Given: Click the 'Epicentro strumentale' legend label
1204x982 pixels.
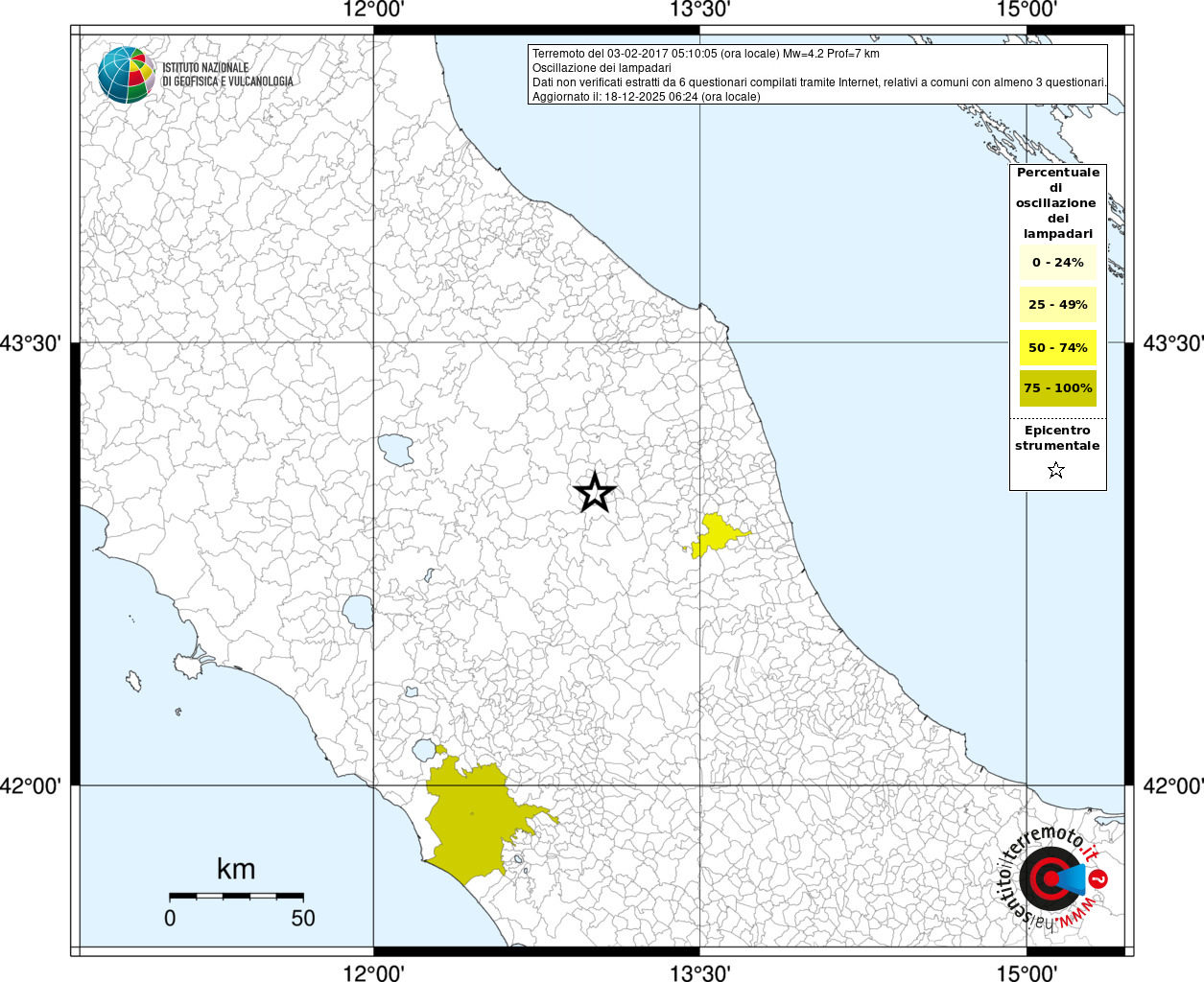Looking at the screenshot, I should [x=1057, y=438].
